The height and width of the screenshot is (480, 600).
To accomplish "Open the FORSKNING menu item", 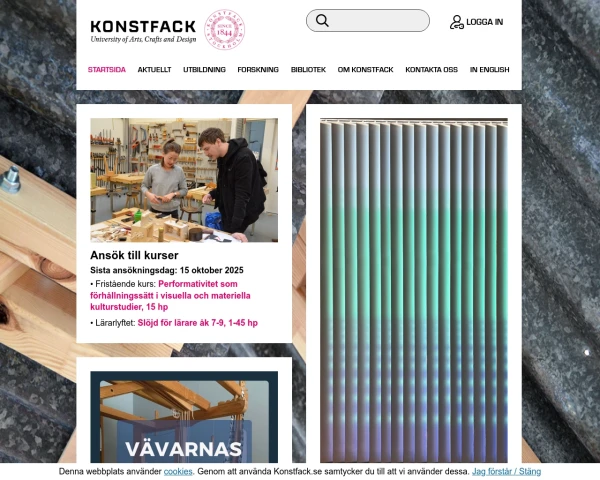I will pyautogui.click(x=258, y=70).
